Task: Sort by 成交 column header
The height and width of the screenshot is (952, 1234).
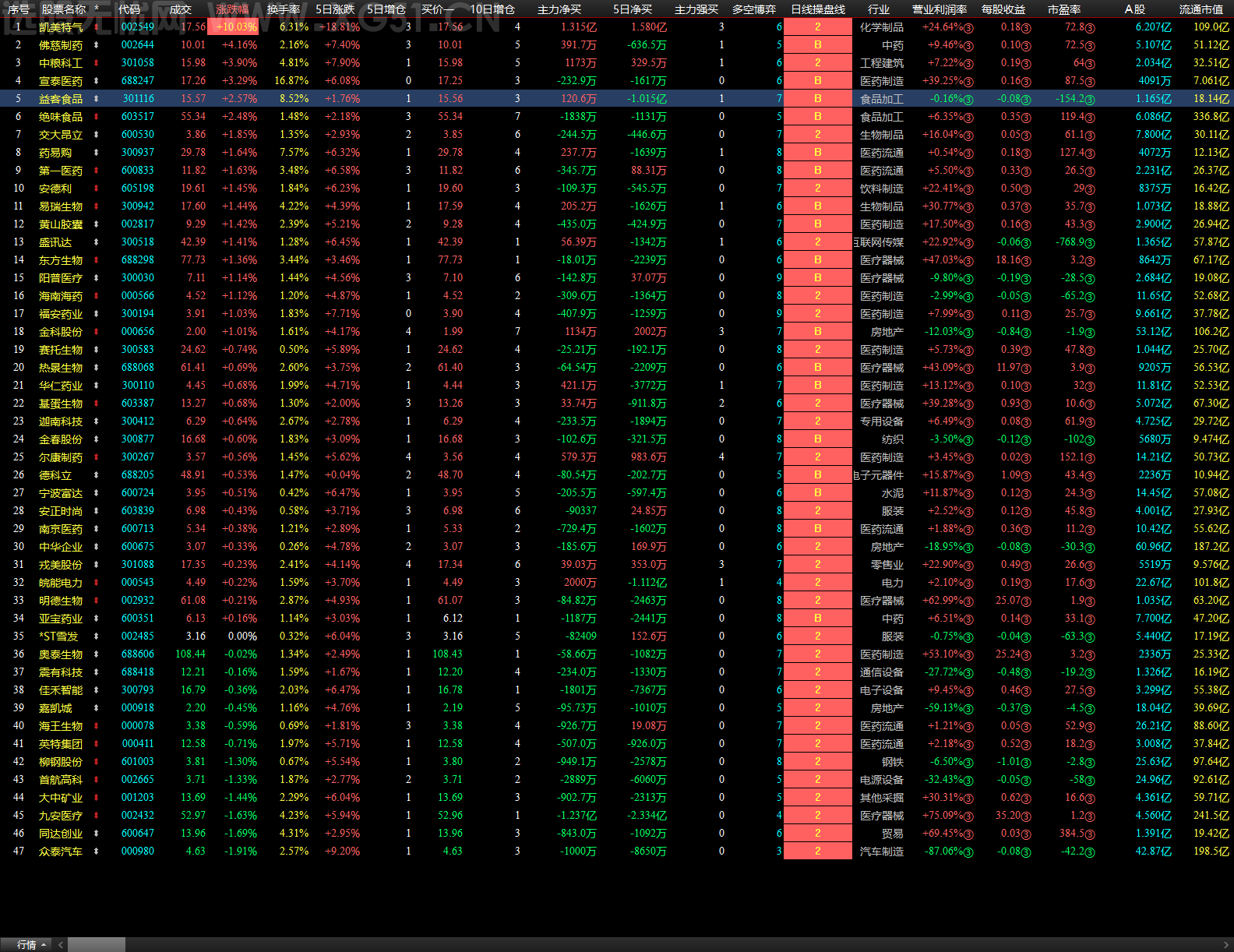Action: point(181,9)
